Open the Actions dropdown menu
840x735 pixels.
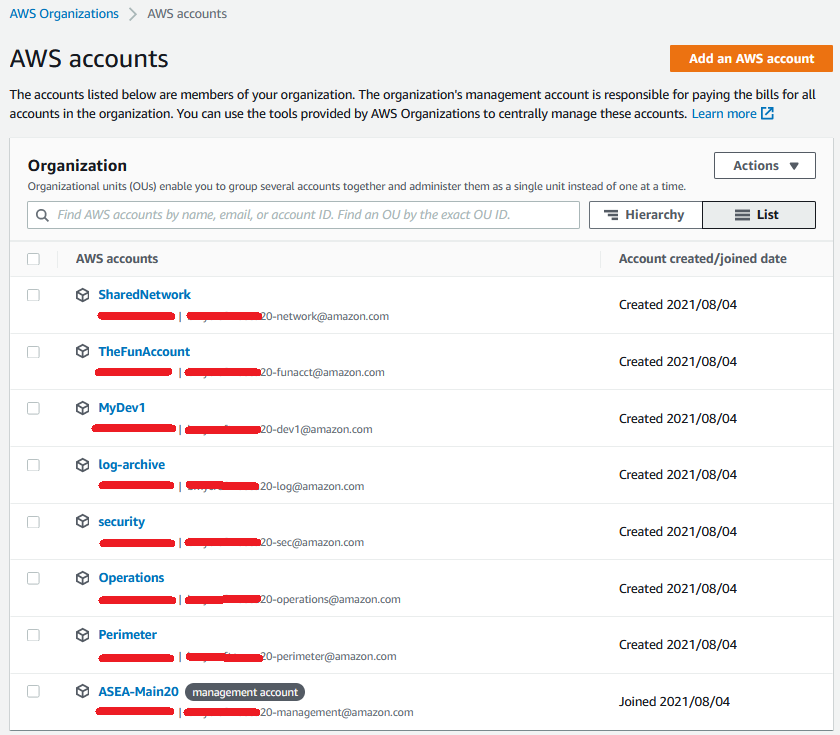coord(764,165)
